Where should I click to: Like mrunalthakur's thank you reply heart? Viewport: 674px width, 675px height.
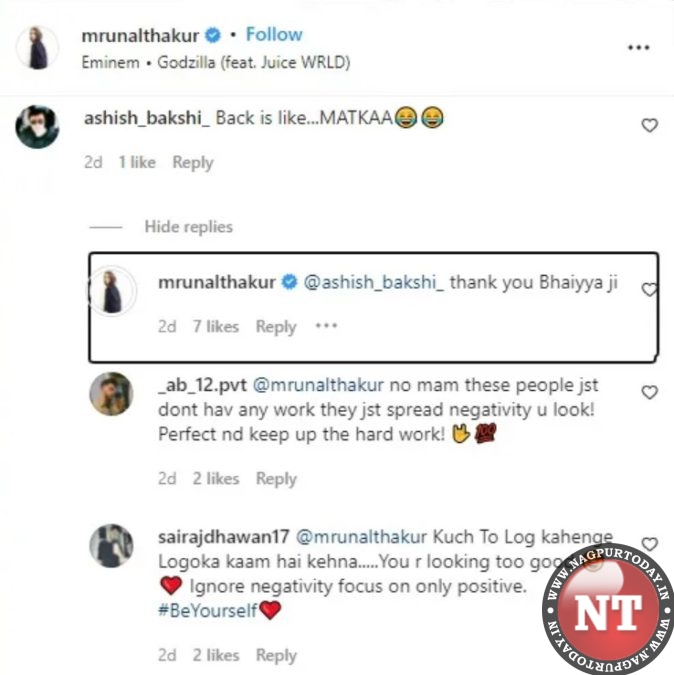649,289
